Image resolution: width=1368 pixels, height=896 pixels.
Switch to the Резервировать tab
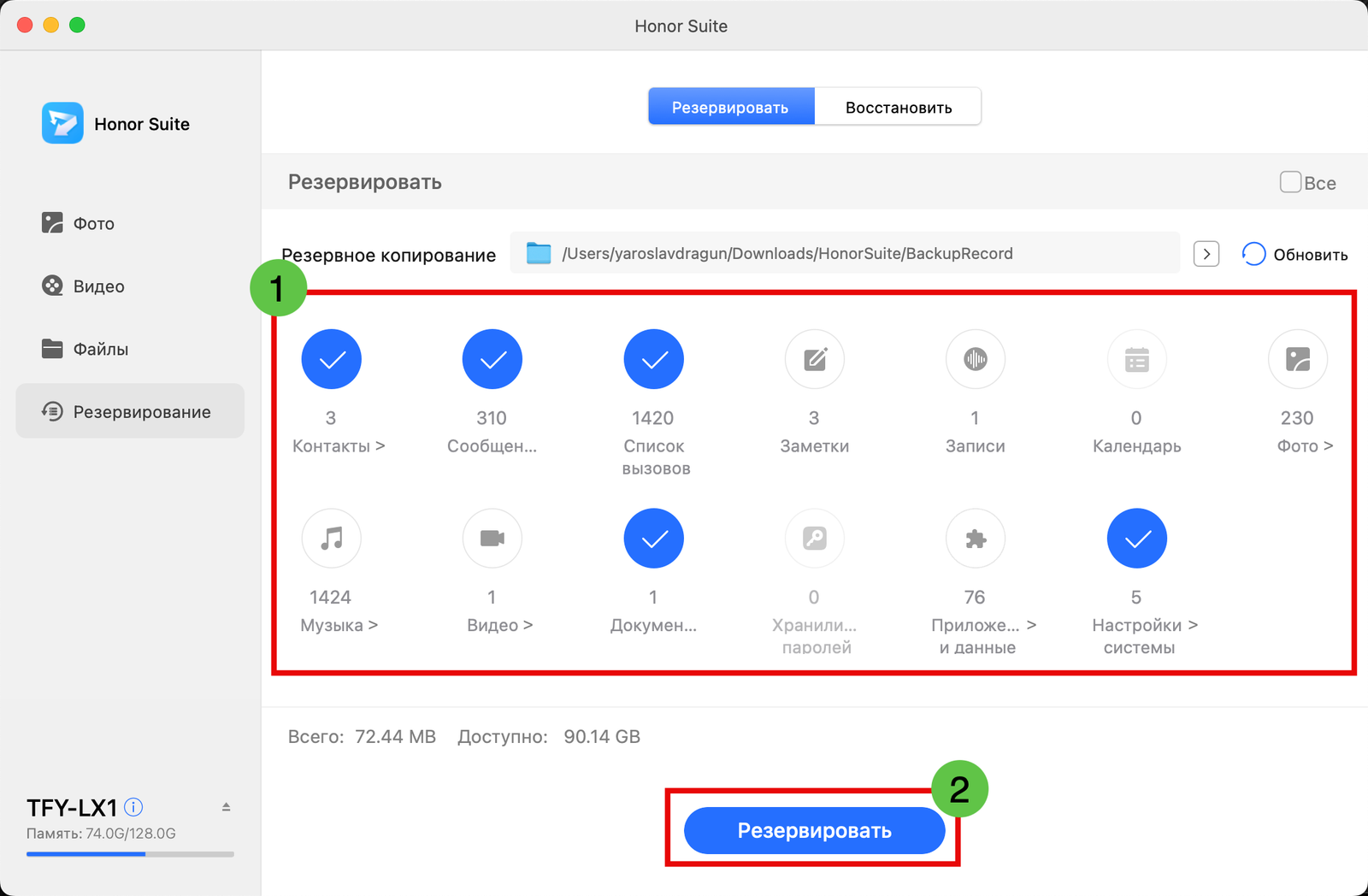(x=731, y=107)
